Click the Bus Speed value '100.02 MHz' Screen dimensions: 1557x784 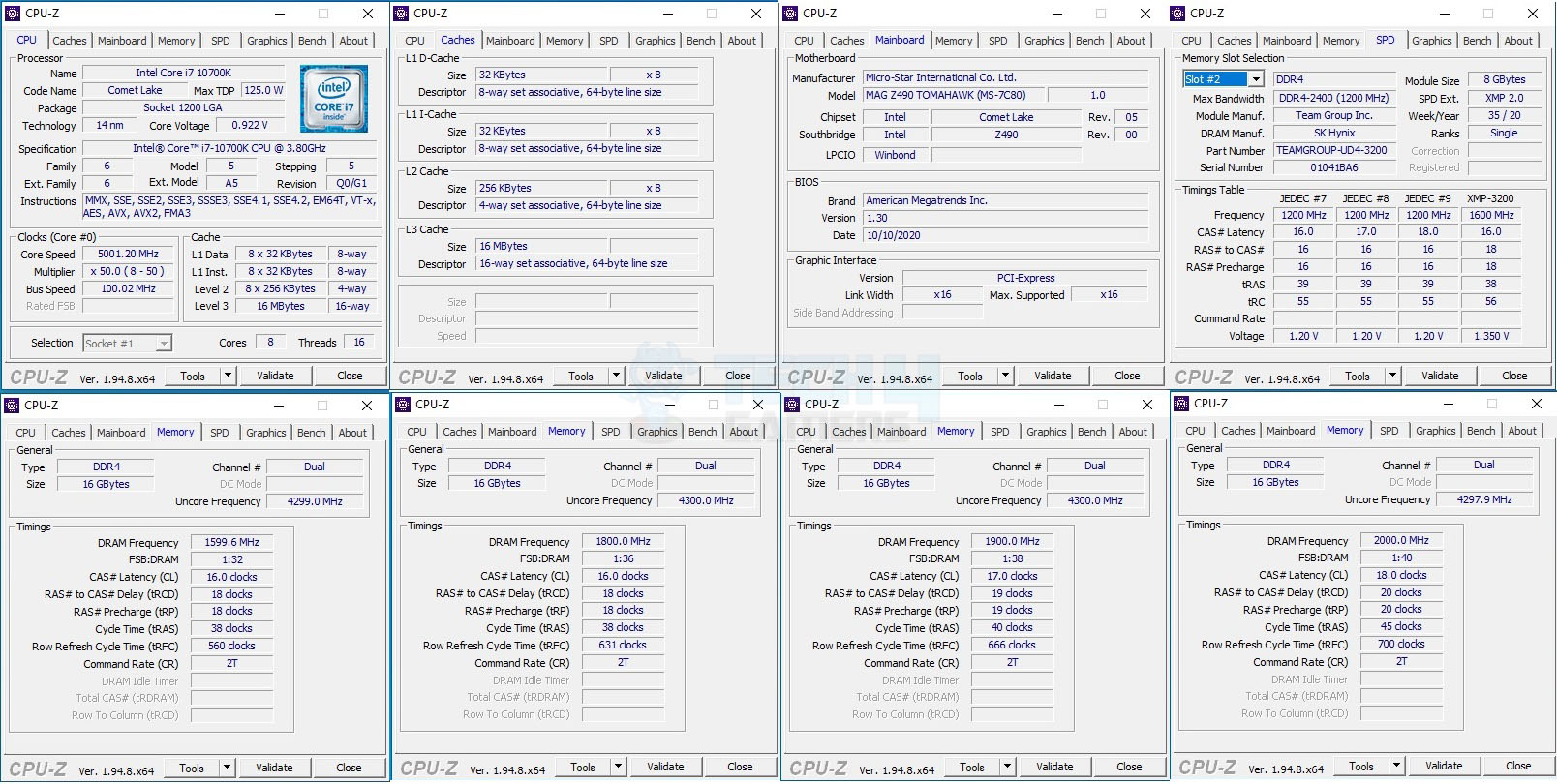click(129, 289)
